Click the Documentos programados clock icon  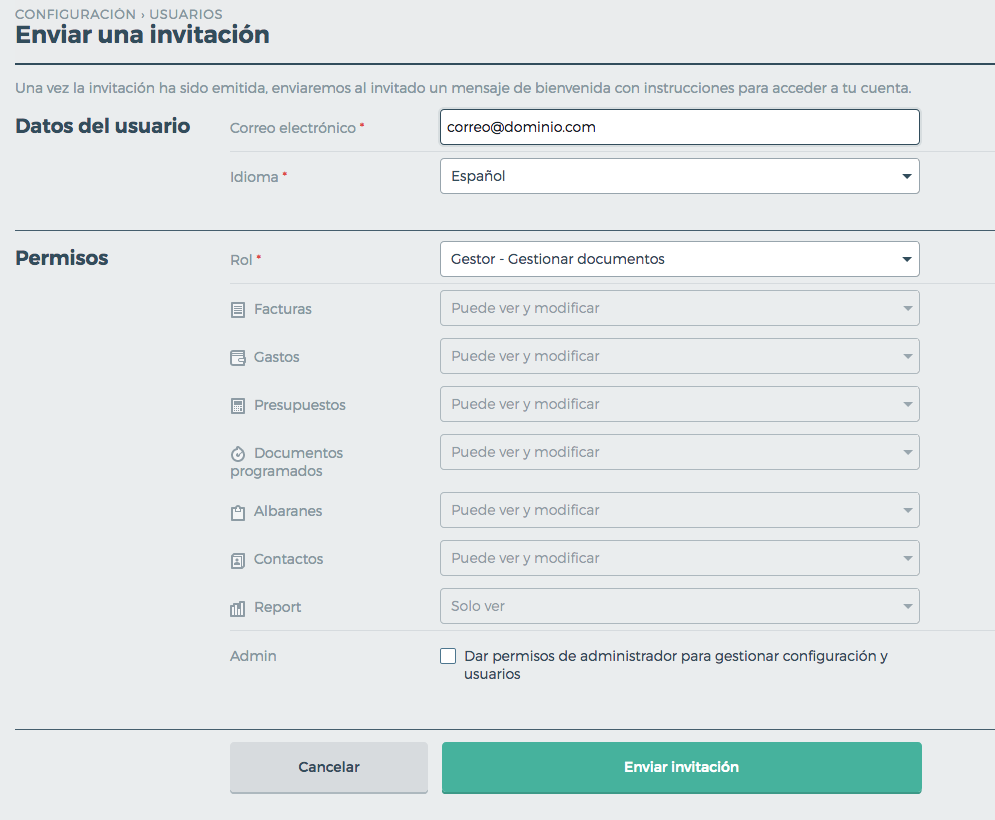[237, 454]
